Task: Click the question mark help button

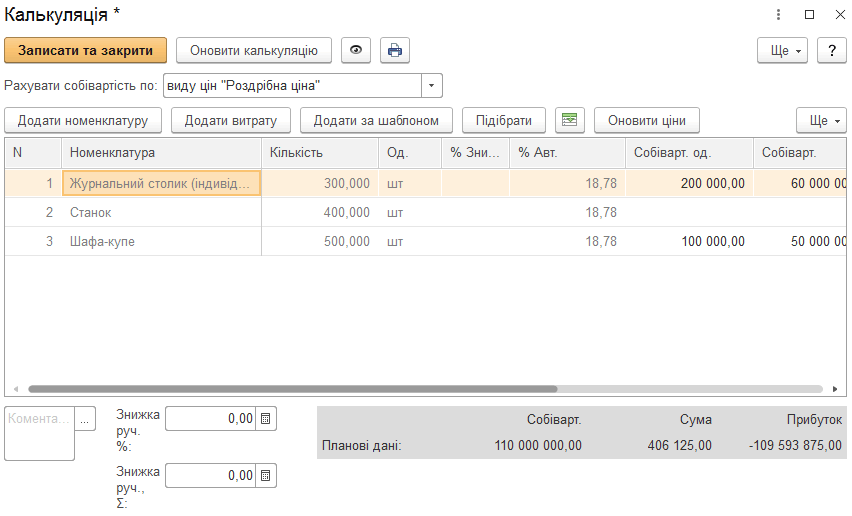Action: tap(832, 51)
